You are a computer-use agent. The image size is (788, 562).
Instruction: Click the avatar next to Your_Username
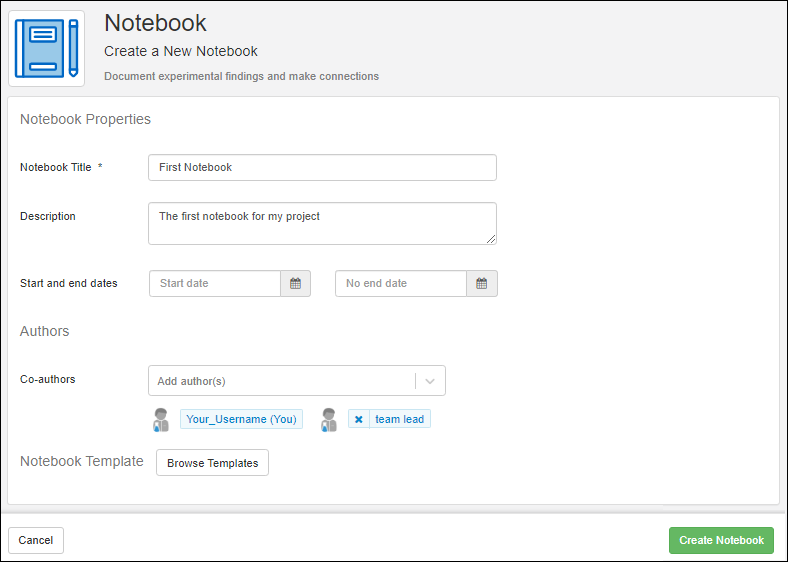click(x=161, y=420)
